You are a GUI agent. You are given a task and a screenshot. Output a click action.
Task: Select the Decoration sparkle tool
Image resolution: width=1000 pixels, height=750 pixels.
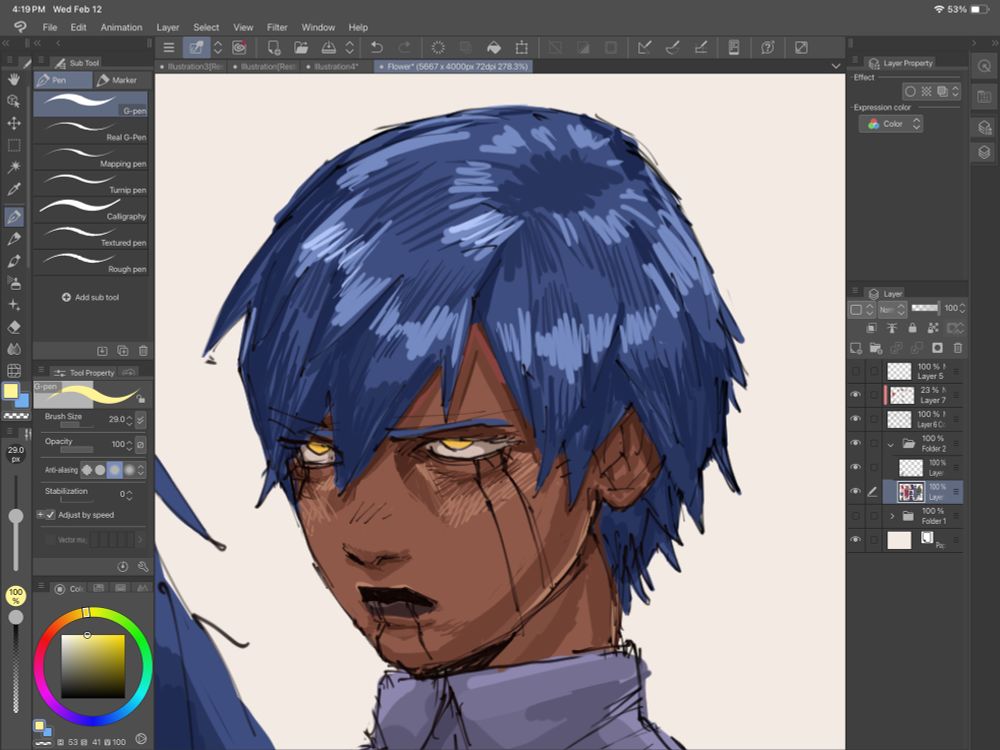click(14, 305)
